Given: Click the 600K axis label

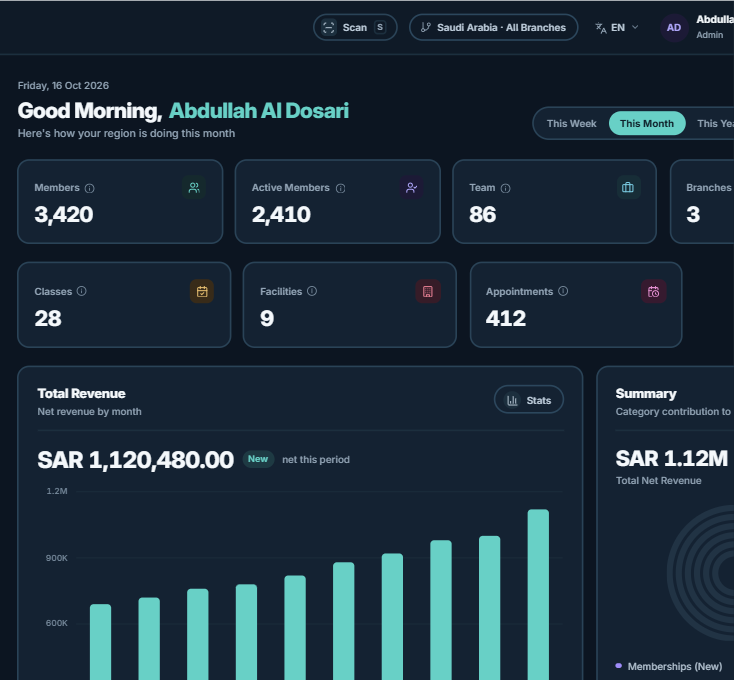Looking at the screenshot, I should 56,623.
